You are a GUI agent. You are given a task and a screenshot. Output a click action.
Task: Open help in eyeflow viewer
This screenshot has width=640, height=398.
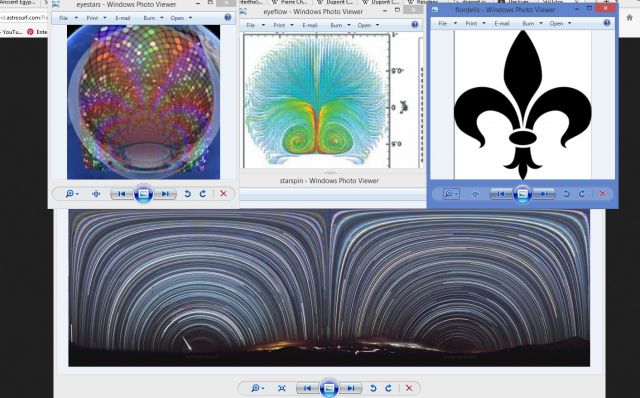click(x=415, y=25)
